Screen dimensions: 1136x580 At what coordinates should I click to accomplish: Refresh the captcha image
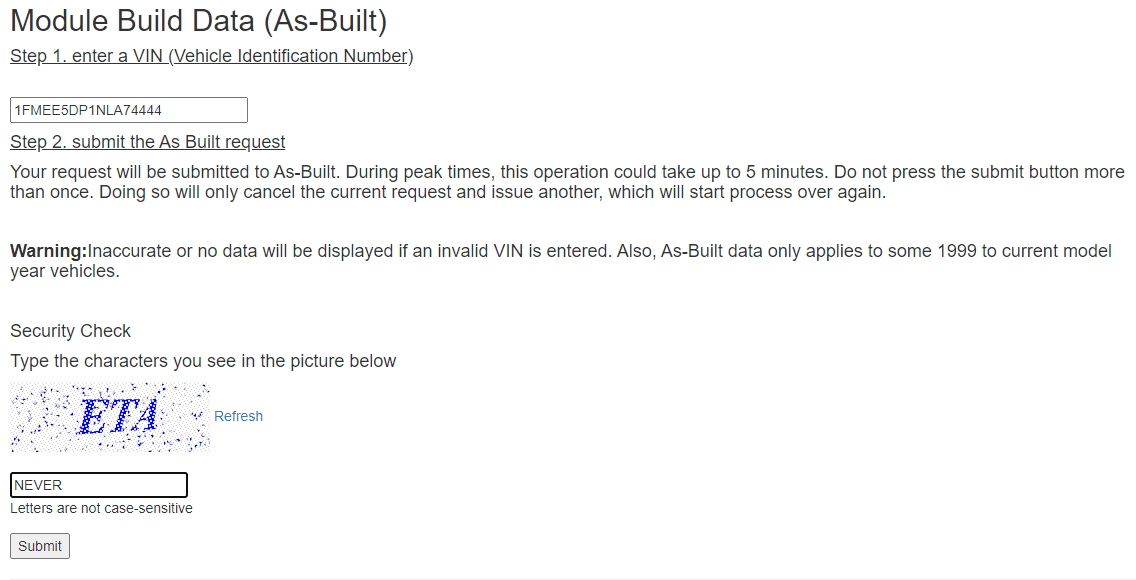(x=238, y=416)
